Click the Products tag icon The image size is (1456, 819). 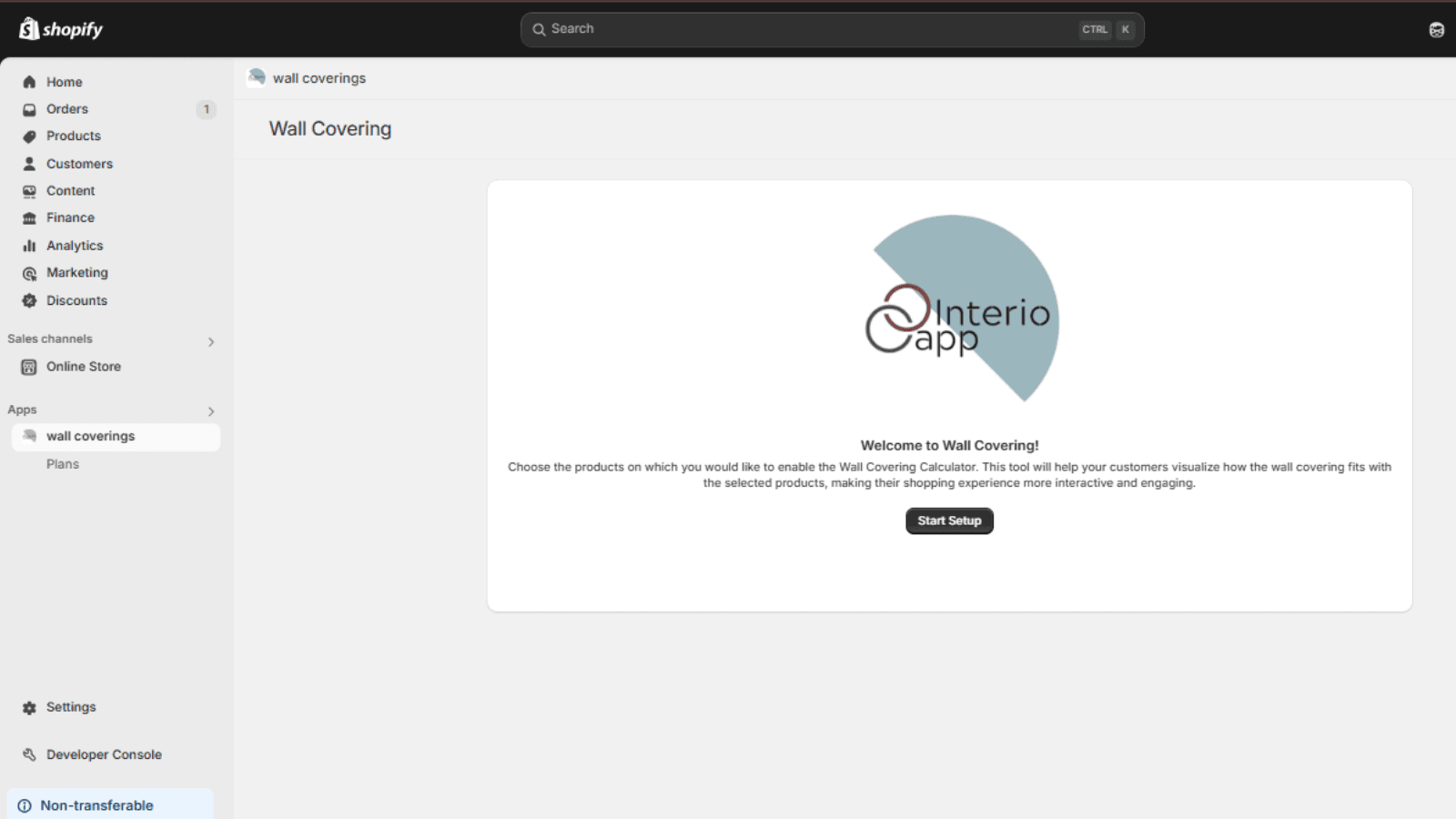29,136
